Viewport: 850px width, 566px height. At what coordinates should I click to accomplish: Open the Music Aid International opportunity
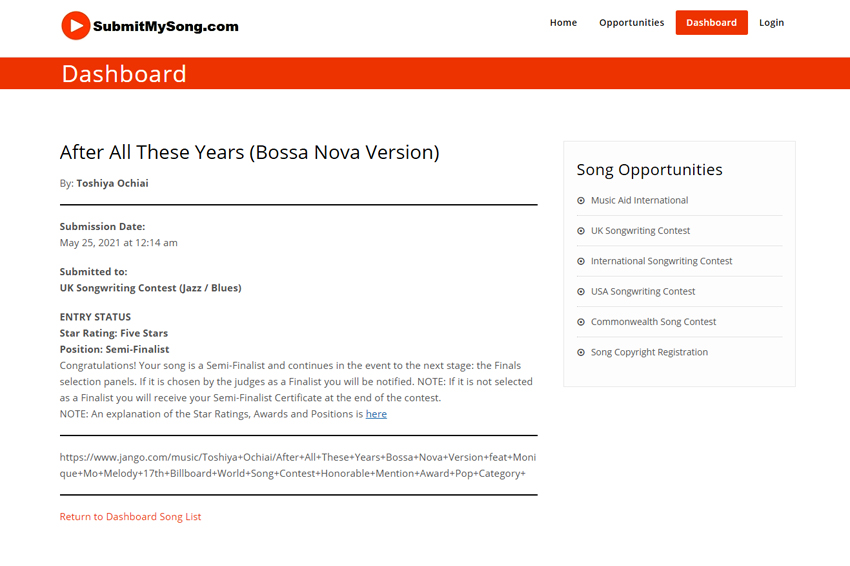click(x=639, y=201)
